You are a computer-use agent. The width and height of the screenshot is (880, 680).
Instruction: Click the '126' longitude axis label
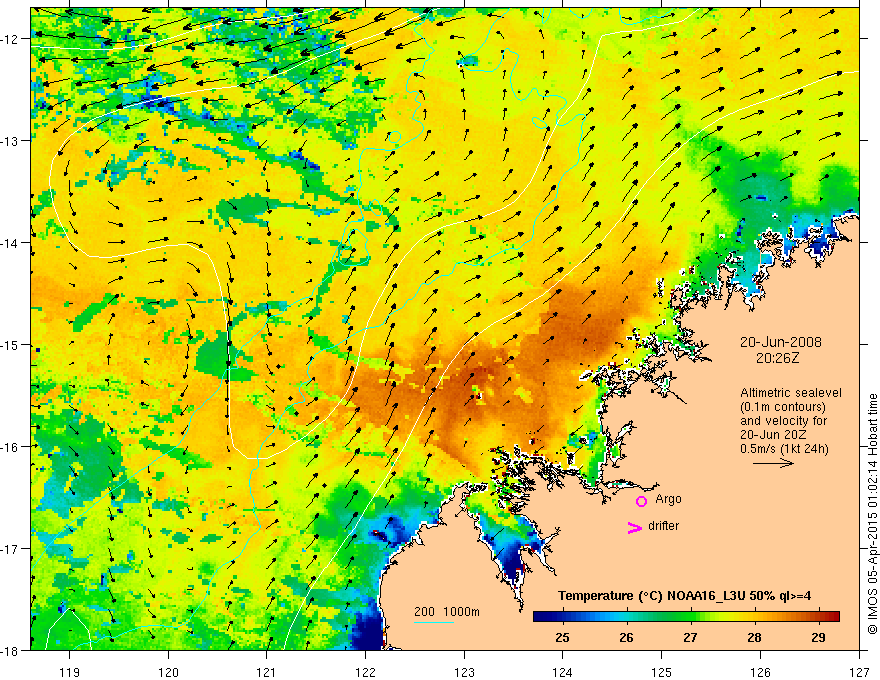coord(760,672)
